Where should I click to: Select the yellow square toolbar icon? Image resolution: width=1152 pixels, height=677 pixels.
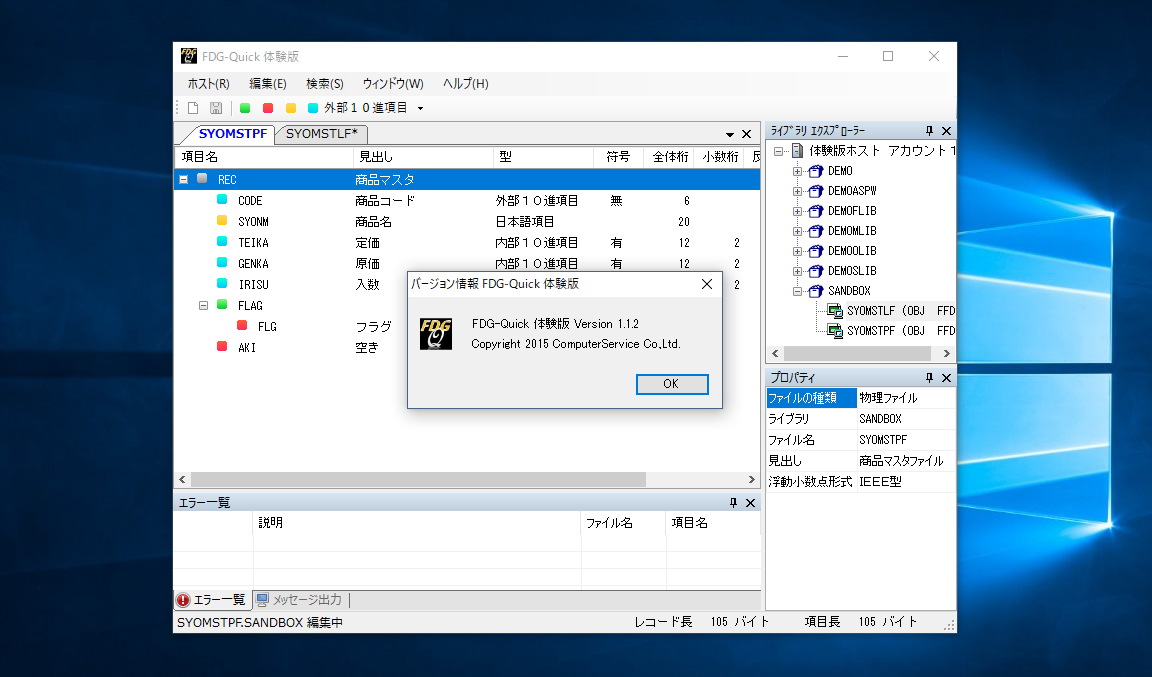pyautogui.click(x=291, y=108)
